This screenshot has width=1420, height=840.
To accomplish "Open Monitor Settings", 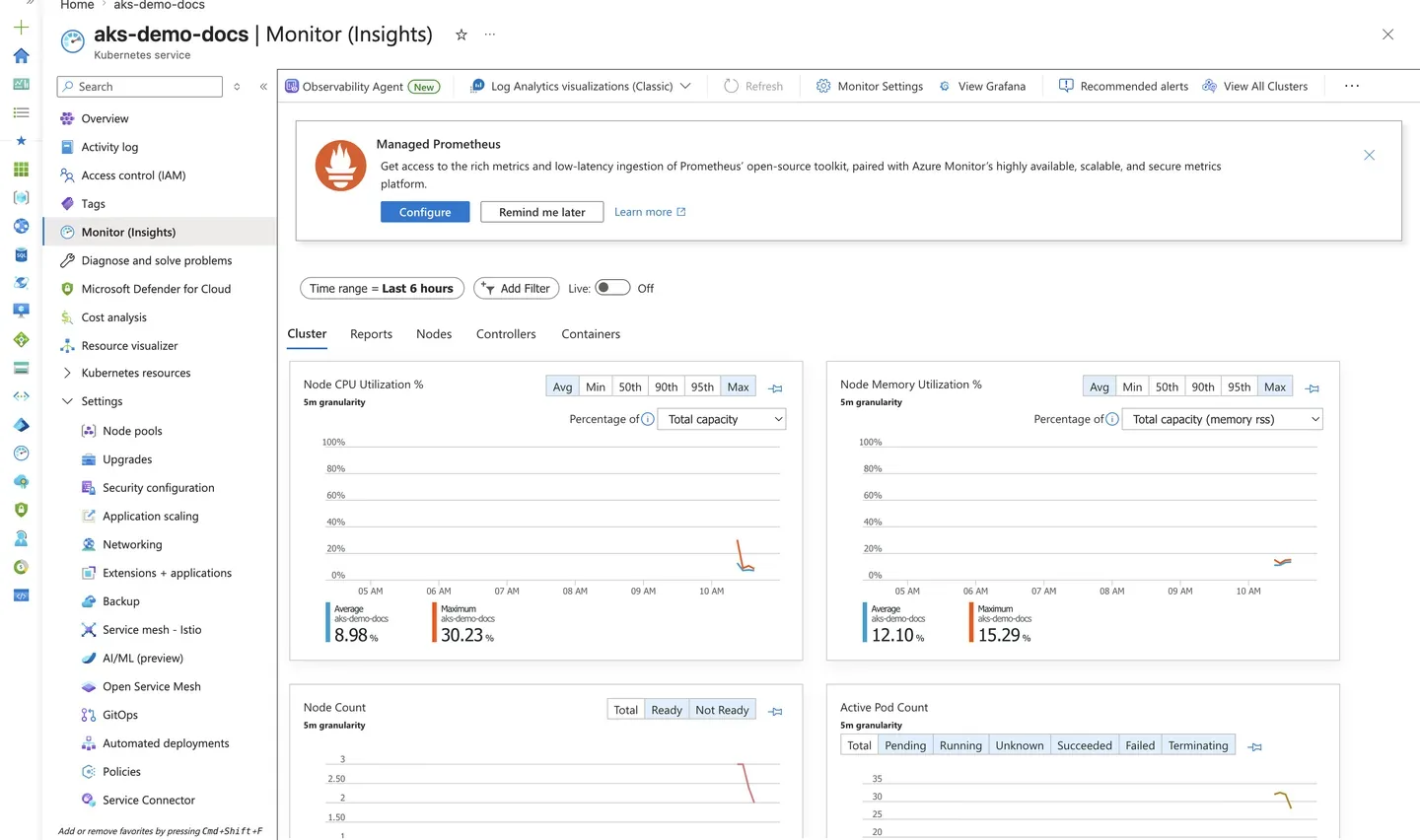I will click(x=870, y=86).
